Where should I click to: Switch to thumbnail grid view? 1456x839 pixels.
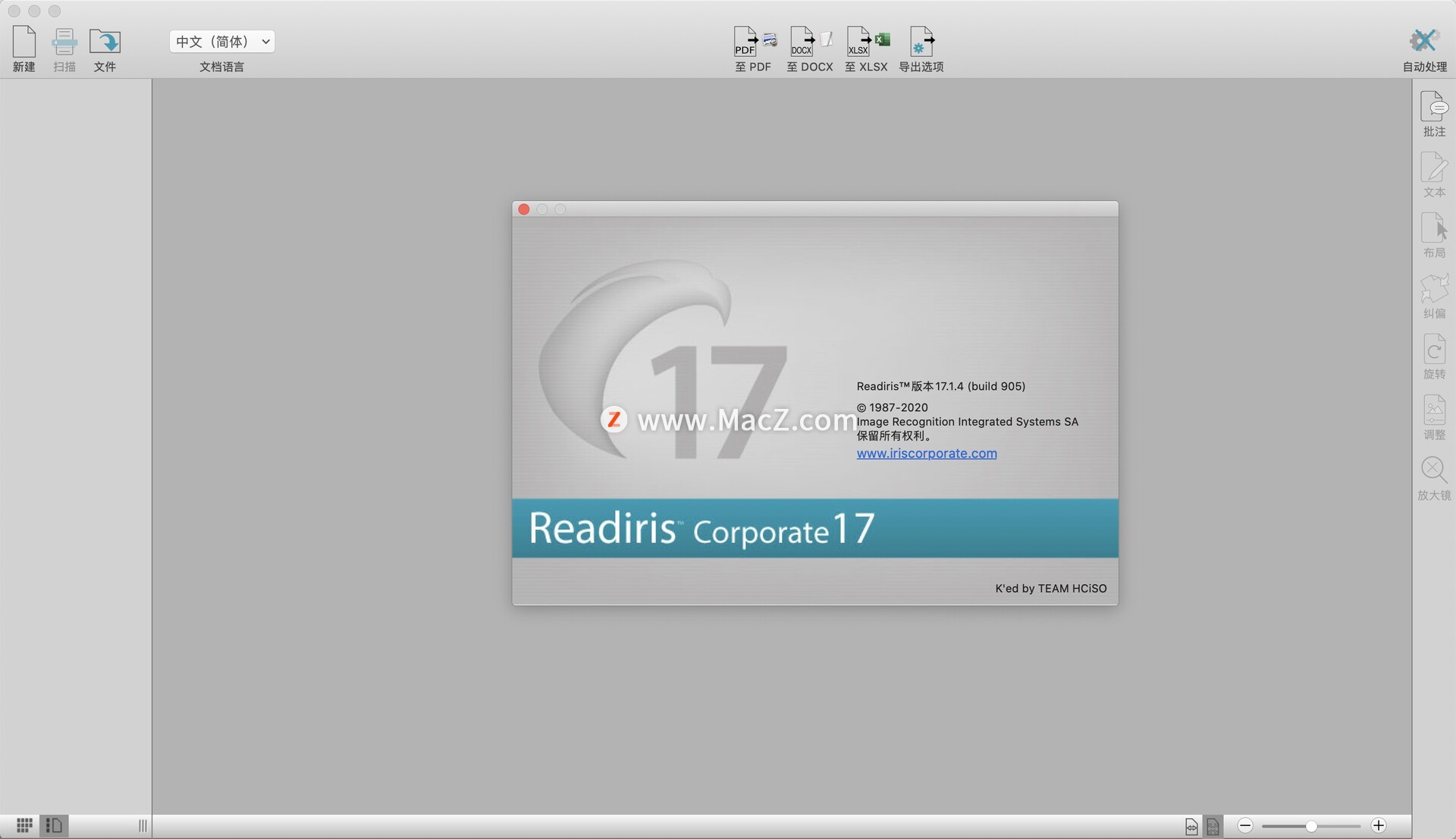tap(24, 825)
